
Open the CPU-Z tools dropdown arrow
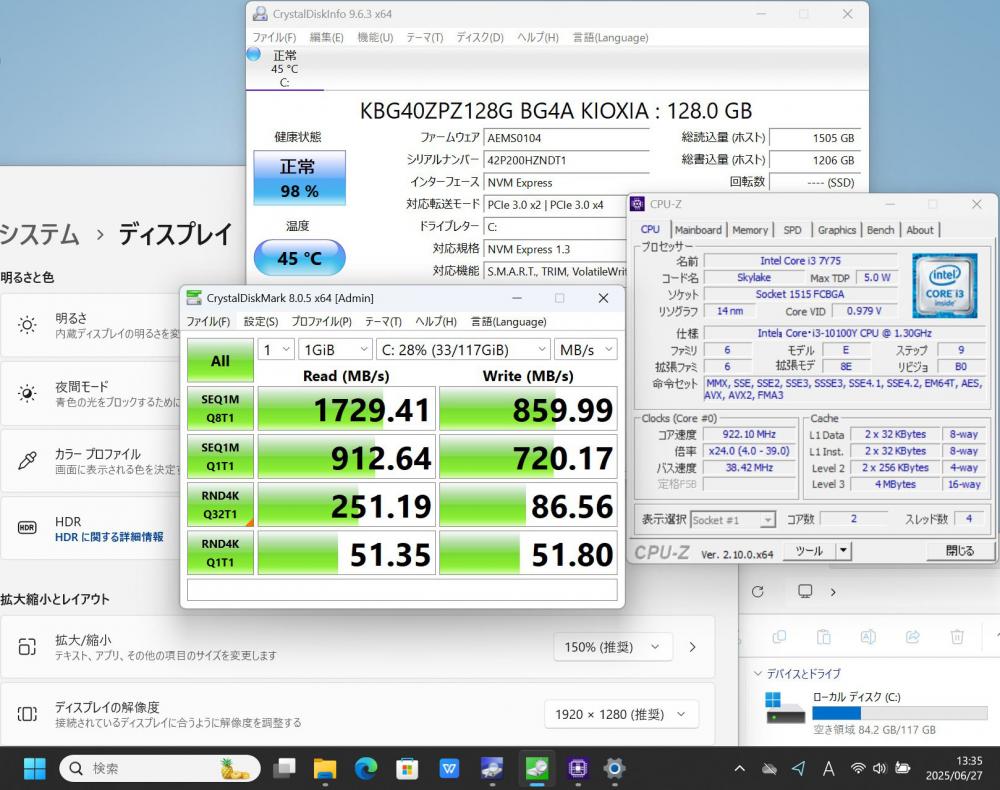pyautogui.click(x=843, y=550)
